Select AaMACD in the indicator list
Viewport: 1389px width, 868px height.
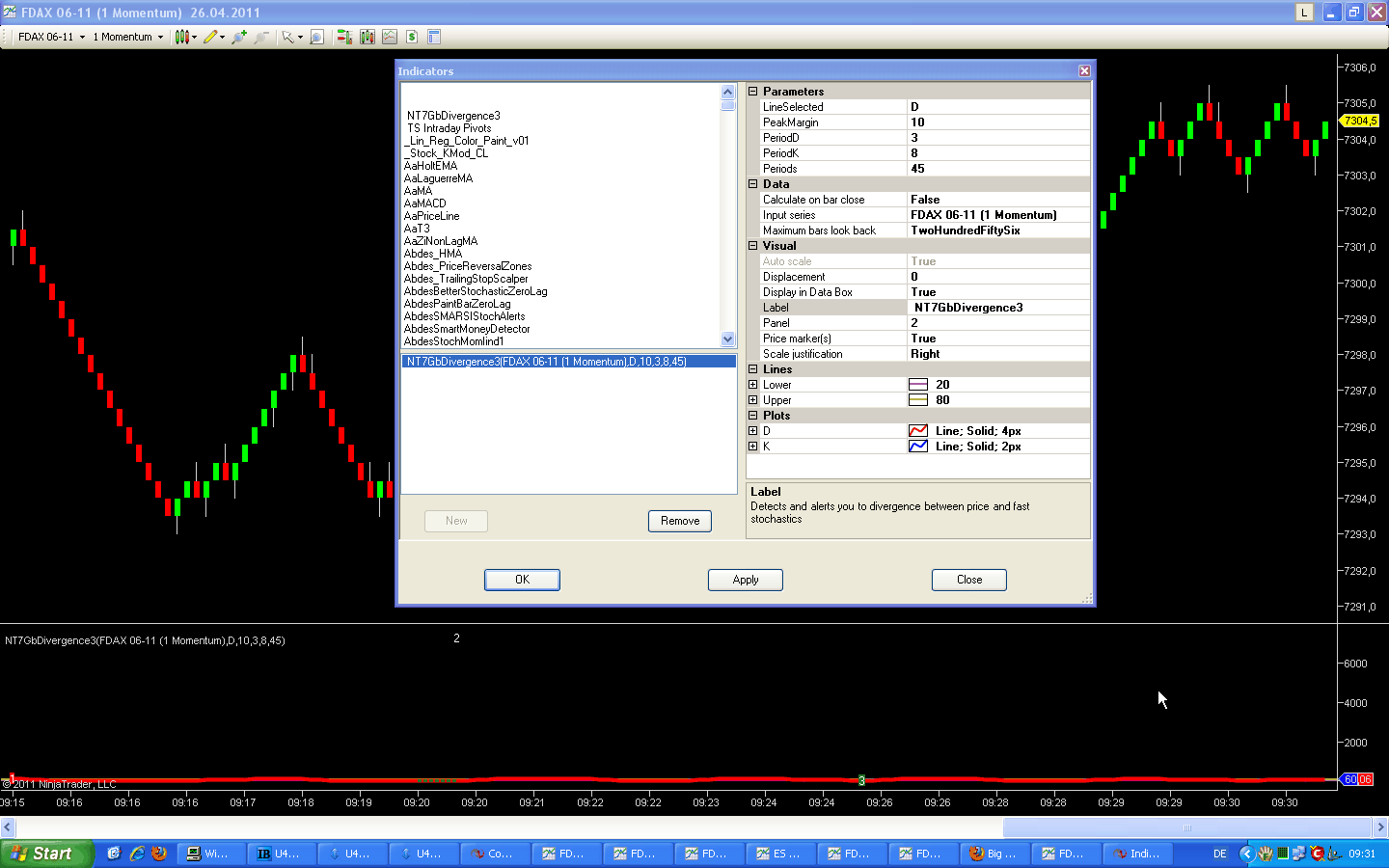(425, 203)
